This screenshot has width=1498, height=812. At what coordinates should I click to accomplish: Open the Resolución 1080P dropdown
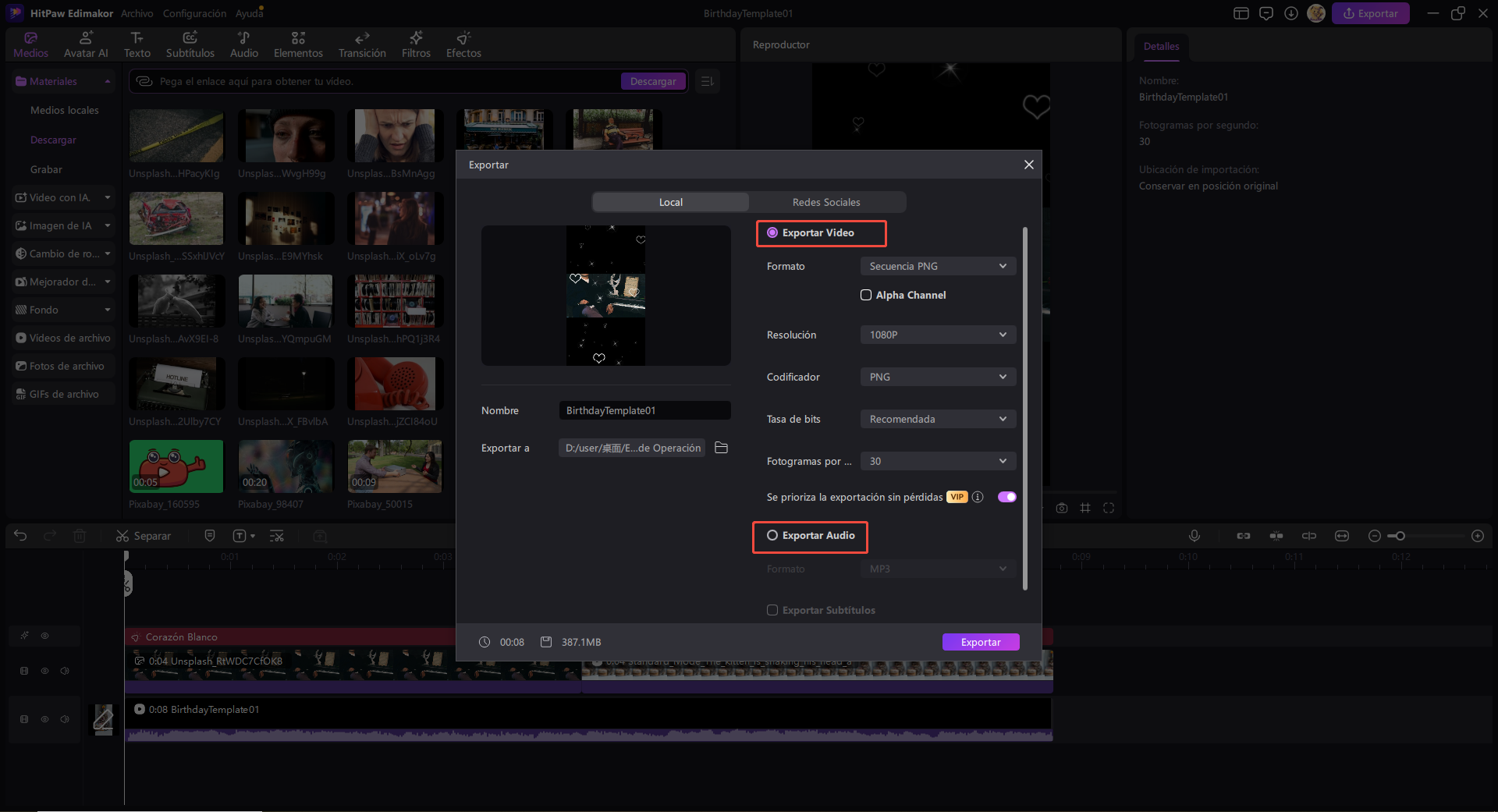938,335
